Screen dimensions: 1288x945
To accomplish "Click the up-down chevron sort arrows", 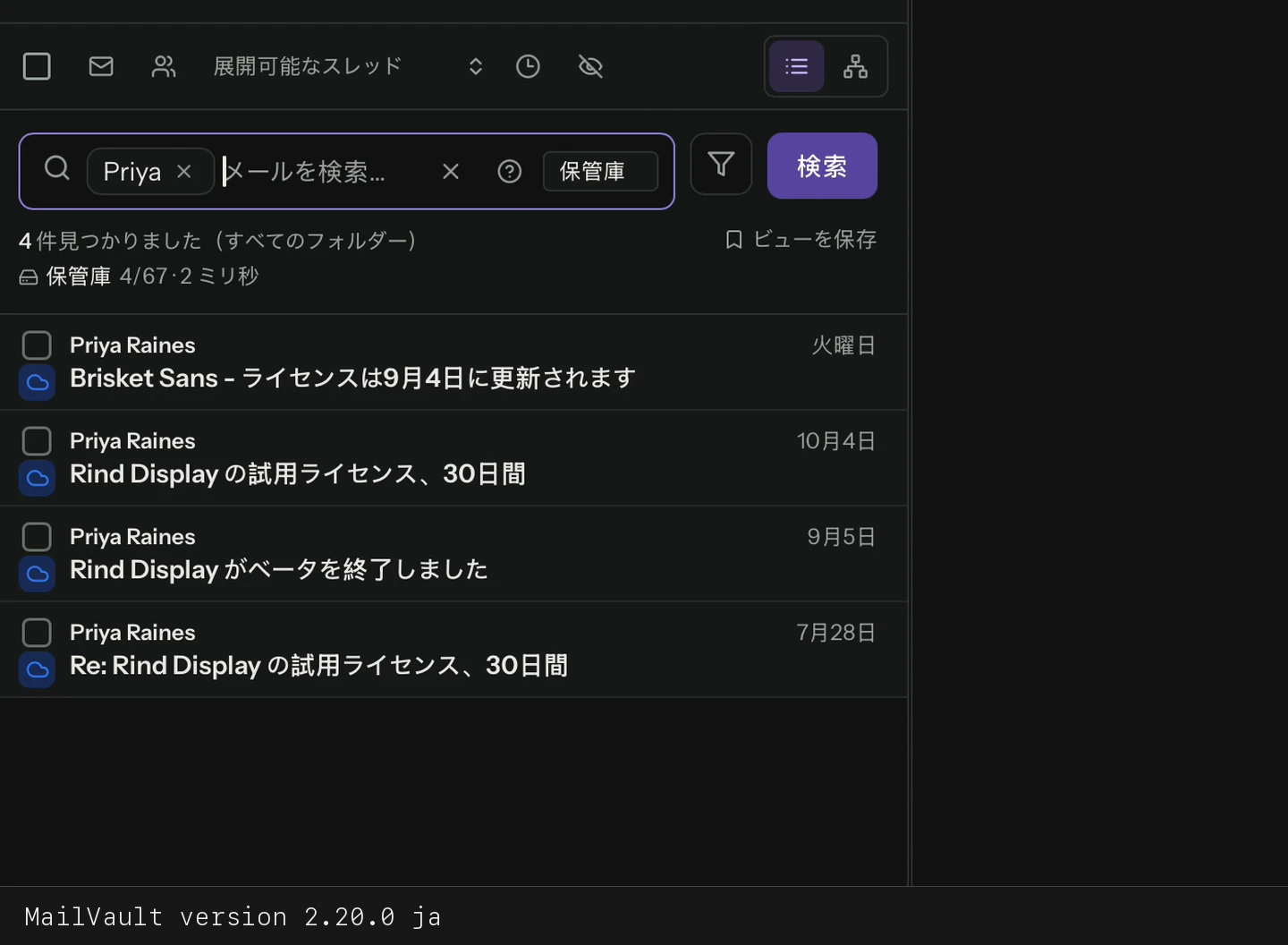I will coord(476,66).
